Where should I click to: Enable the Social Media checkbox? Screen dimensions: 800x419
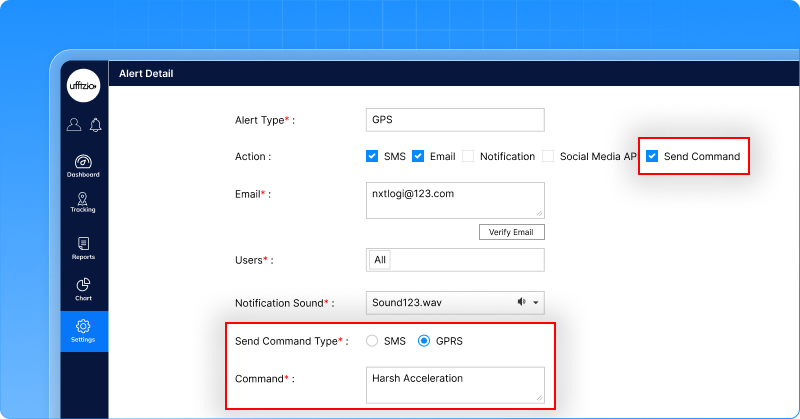tap(548, 157)
